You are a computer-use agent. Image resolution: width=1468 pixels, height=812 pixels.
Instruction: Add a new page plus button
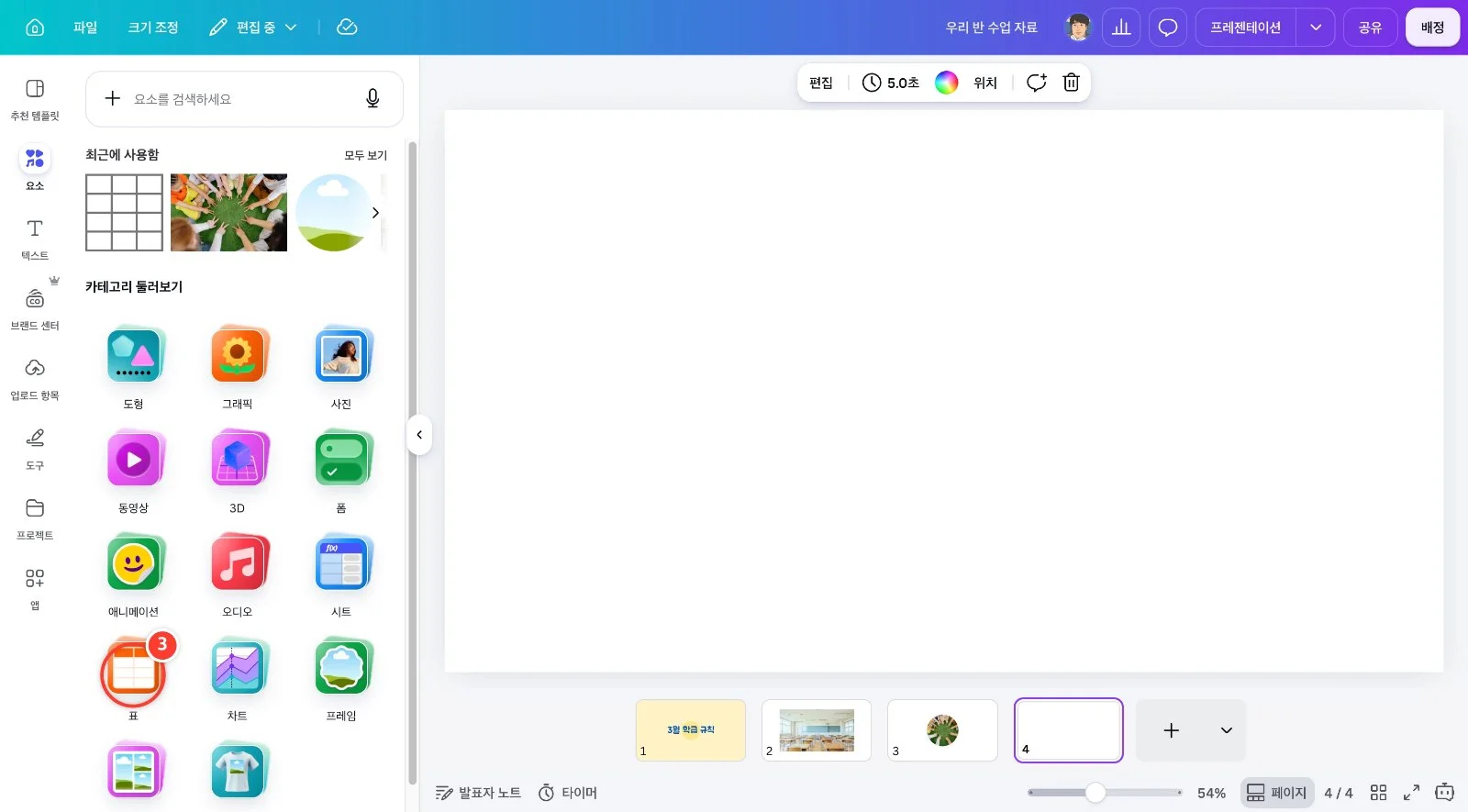pos(1171,730)
